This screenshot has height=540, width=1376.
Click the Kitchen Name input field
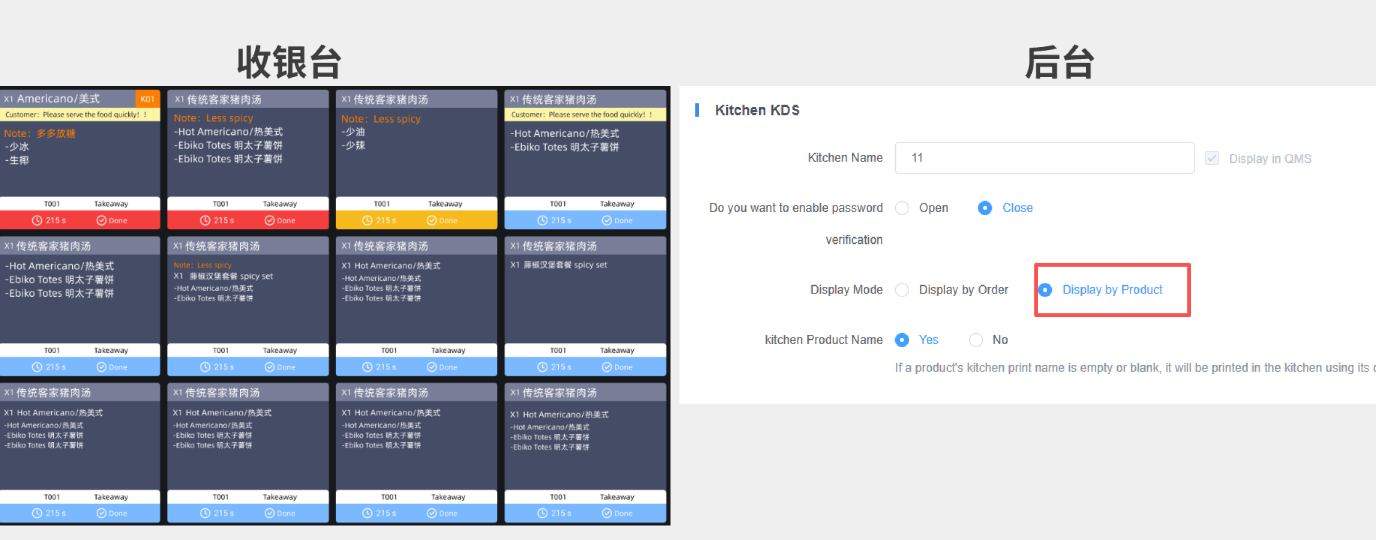click(x=1044, y=158)
